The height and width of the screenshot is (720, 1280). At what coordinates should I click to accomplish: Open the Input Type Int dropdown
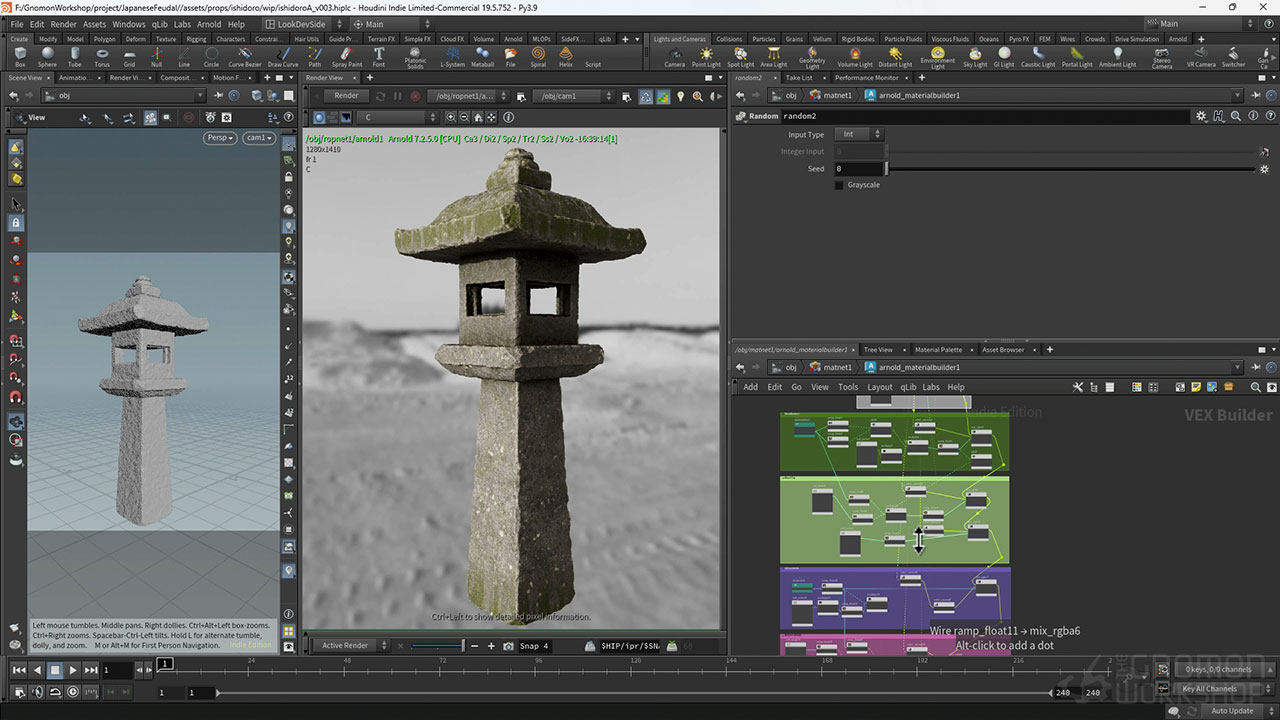pyautogui.click(x=860, y=134)
